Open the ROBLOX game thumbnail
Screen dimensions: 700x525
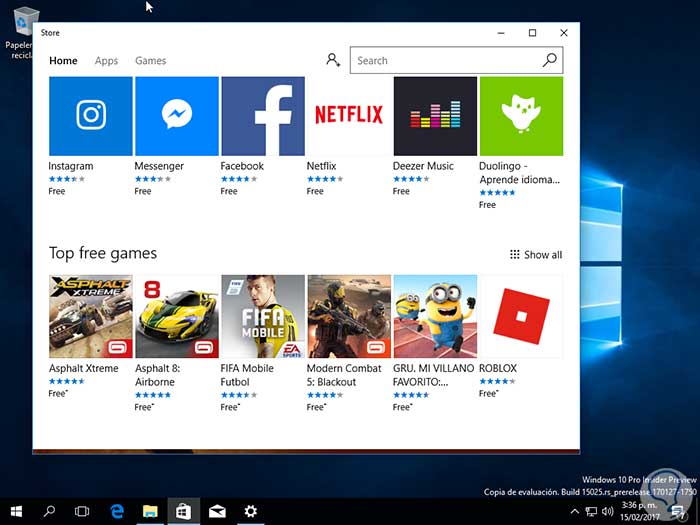(x=521, y=317)
